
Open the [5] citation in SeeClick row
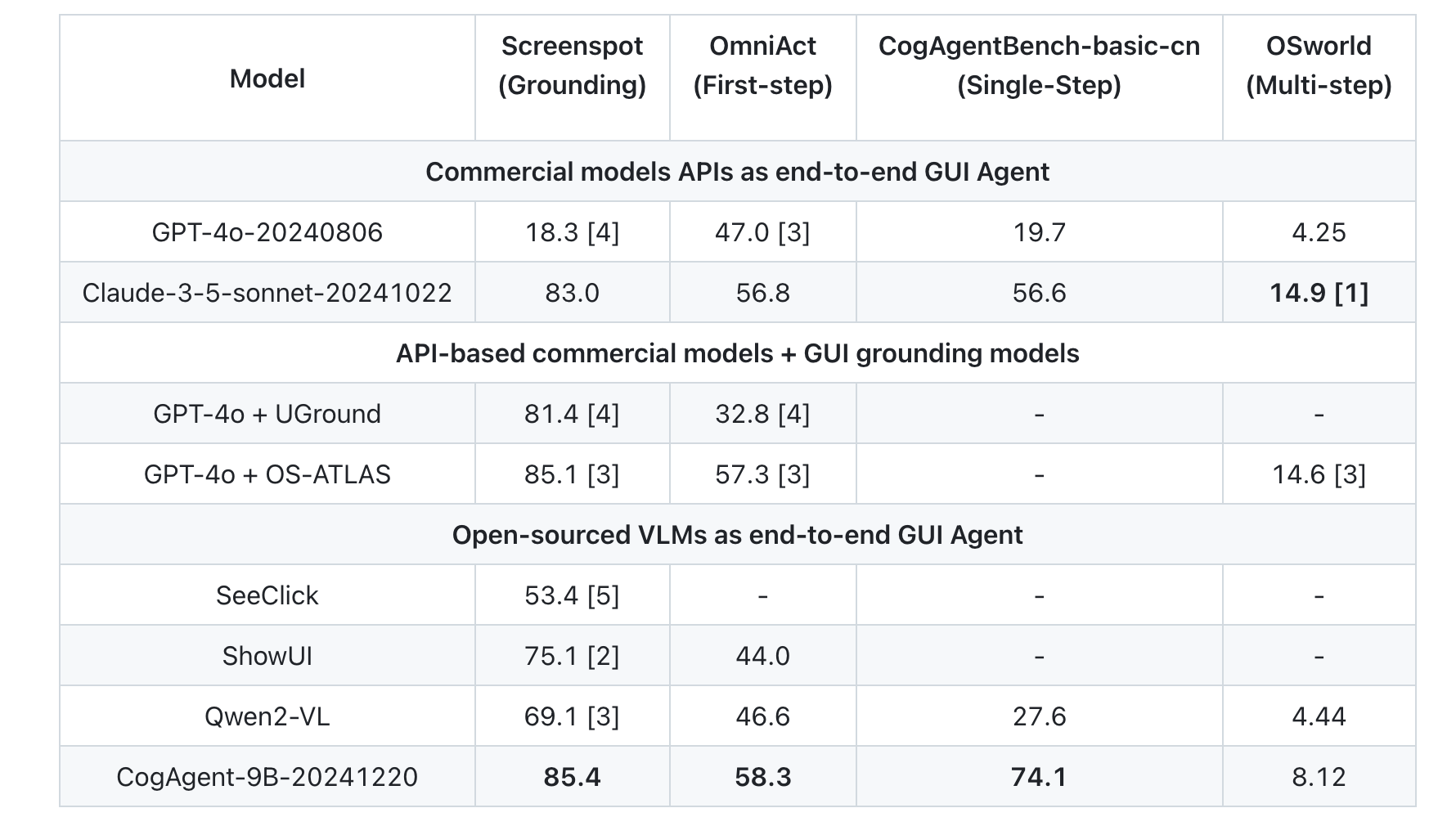click(x=604, y=595)
